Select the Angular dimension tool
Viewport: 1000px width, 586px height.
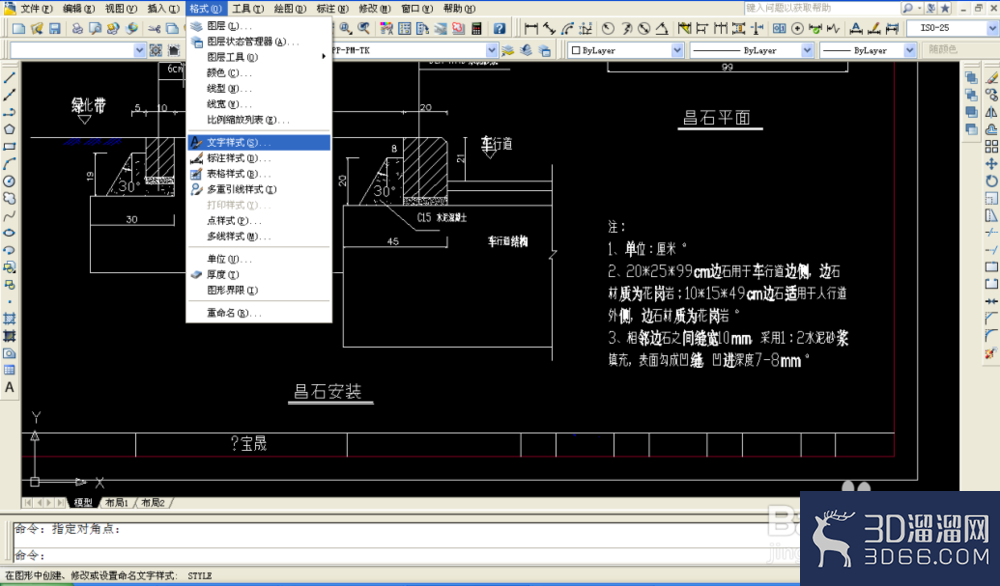pos(663,28)
